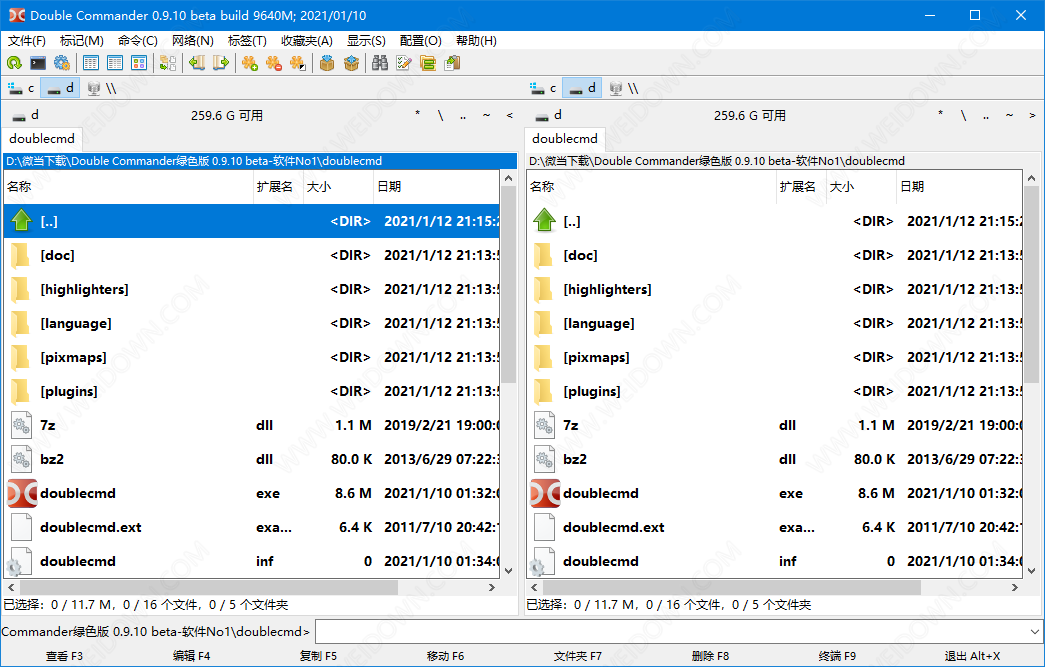Open file search binoculars icon
The image size is (1045, 667).
tap(380, 63)
